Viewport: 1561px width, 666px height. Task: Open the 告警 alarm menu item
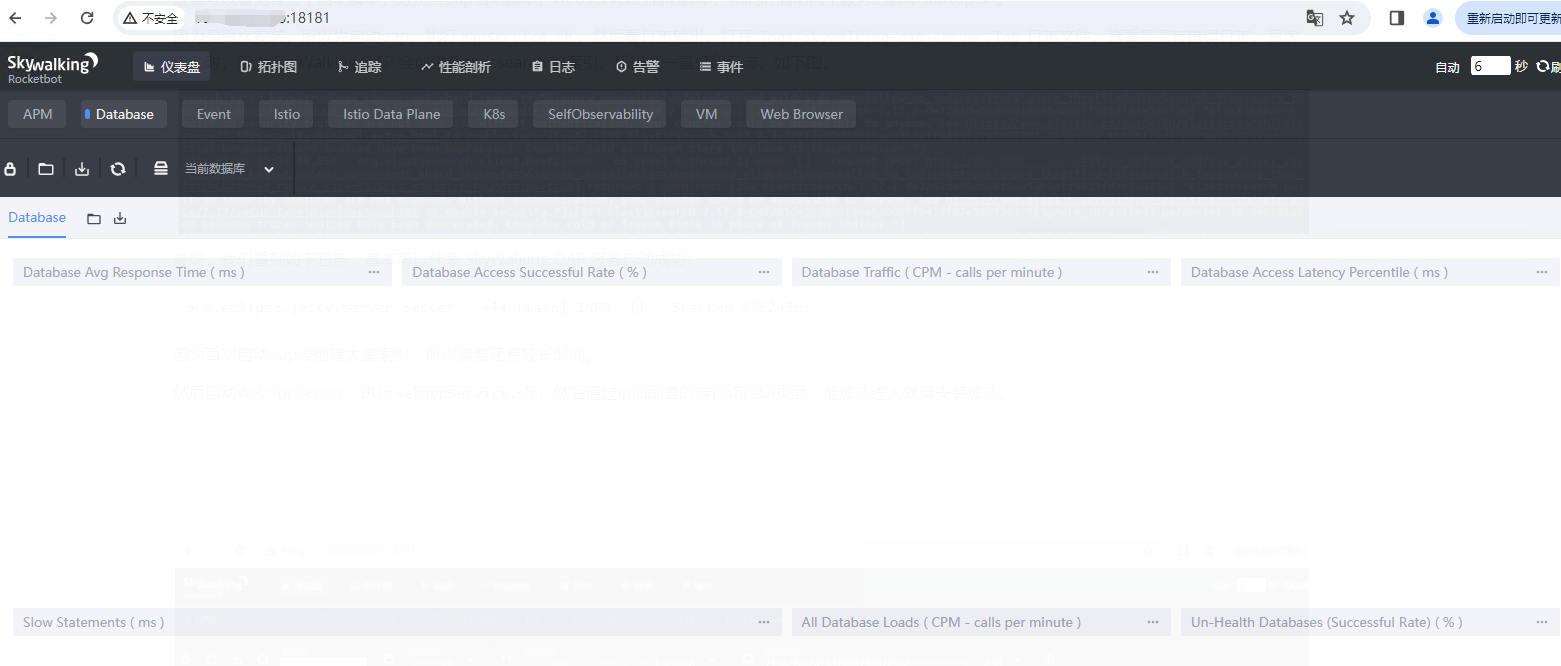637,67
